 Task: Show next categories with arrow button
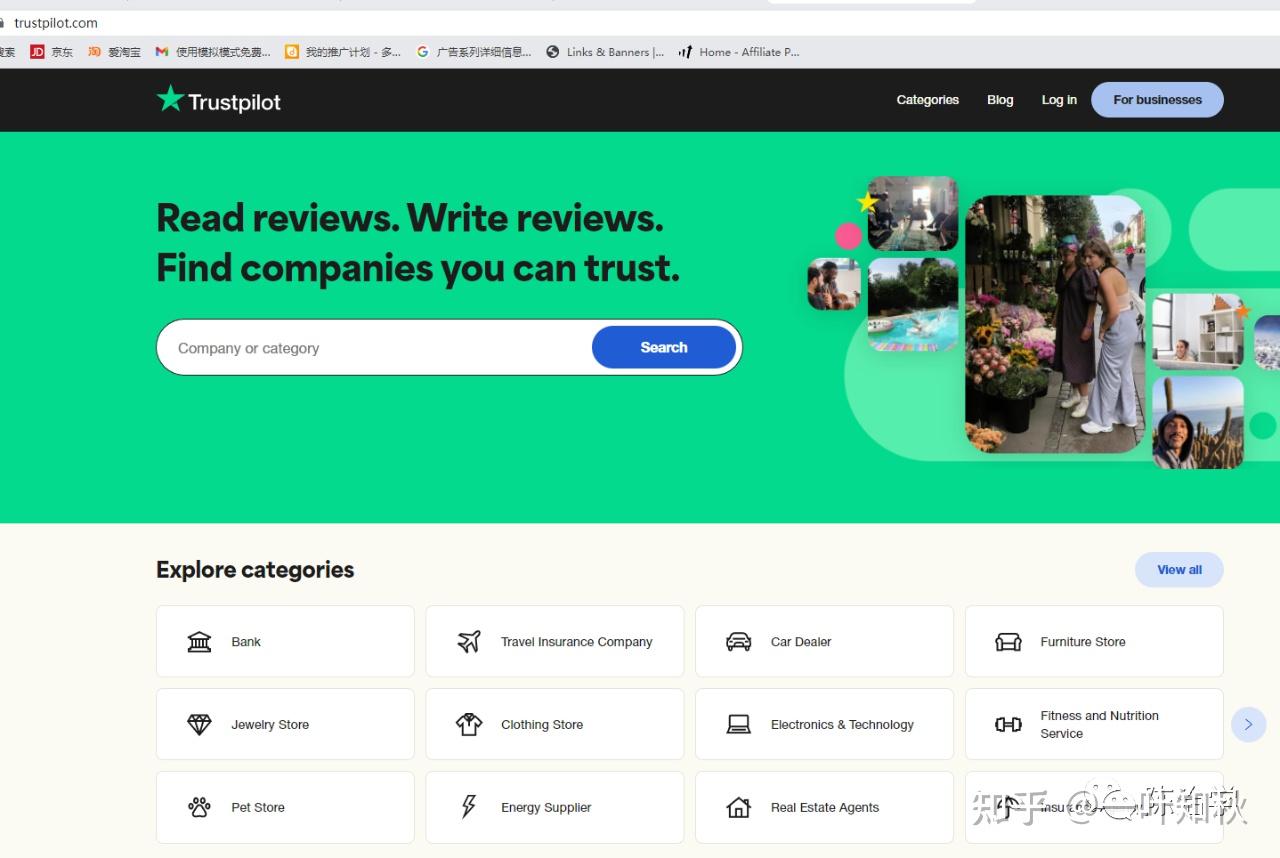[1248, 724]
